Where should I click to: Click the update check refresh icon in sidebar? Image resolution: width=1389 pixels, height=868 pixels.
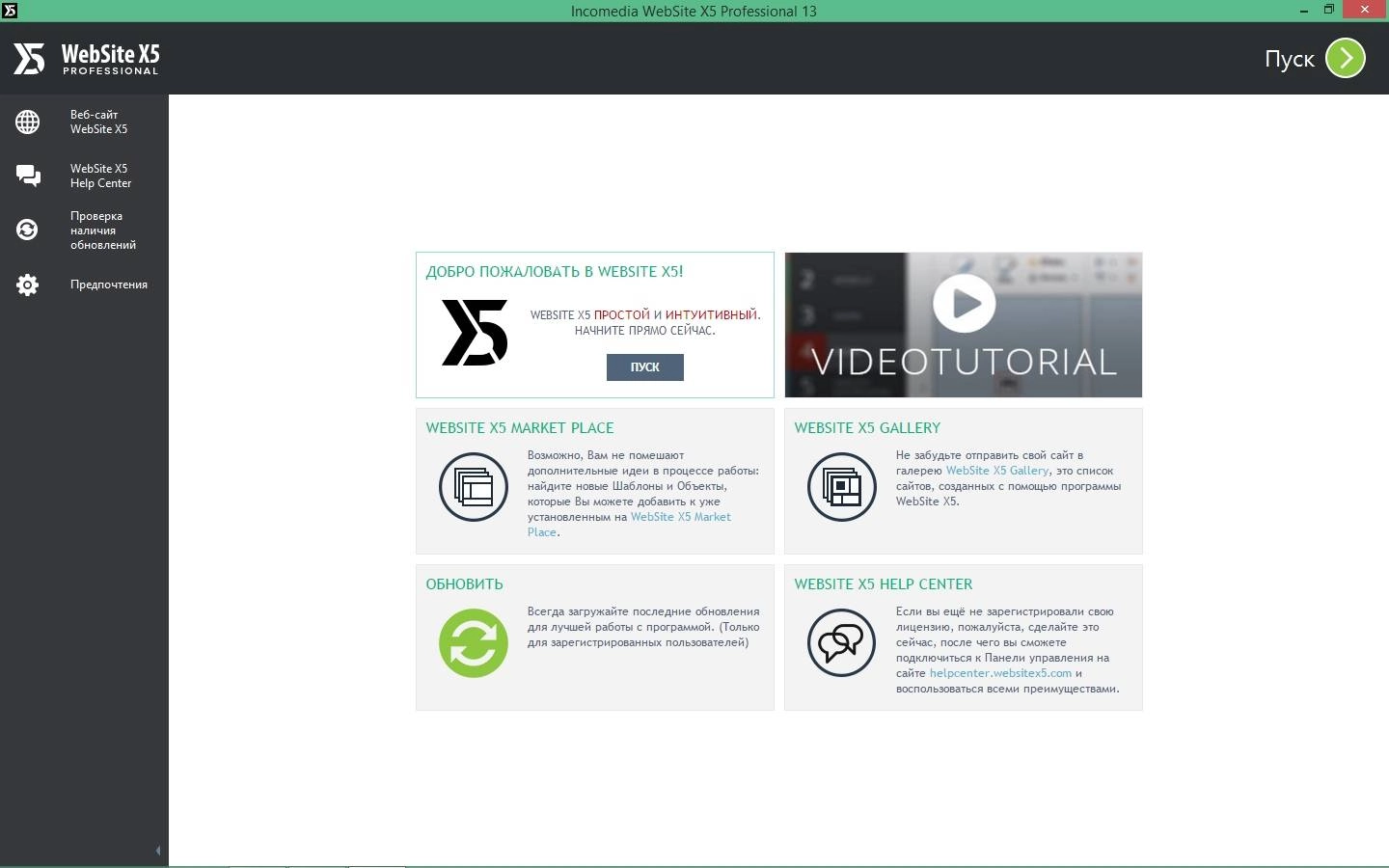pos(27,230)
